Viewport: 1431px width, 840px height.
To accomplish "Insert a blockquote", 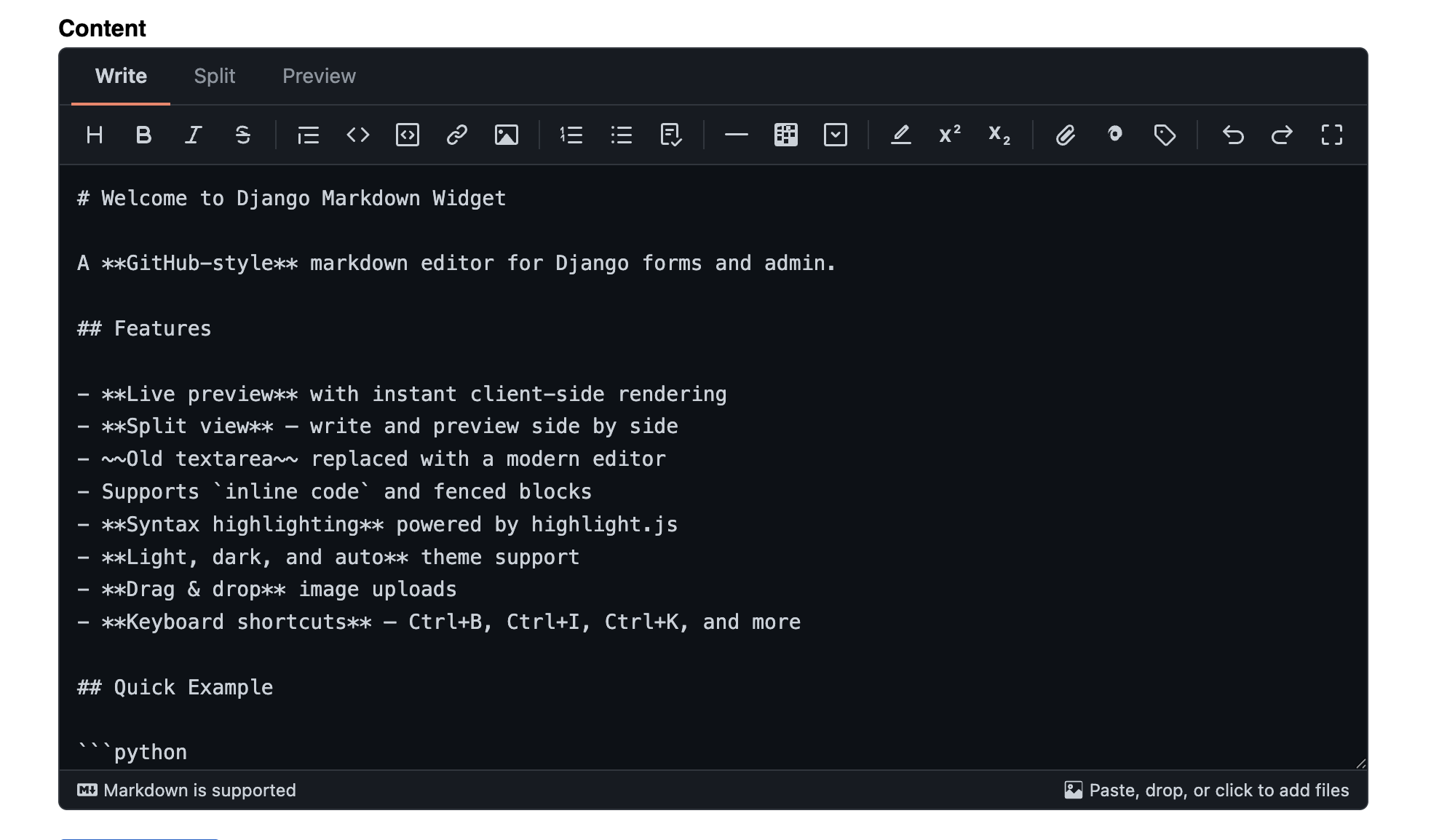I will [x=308, y=135].
